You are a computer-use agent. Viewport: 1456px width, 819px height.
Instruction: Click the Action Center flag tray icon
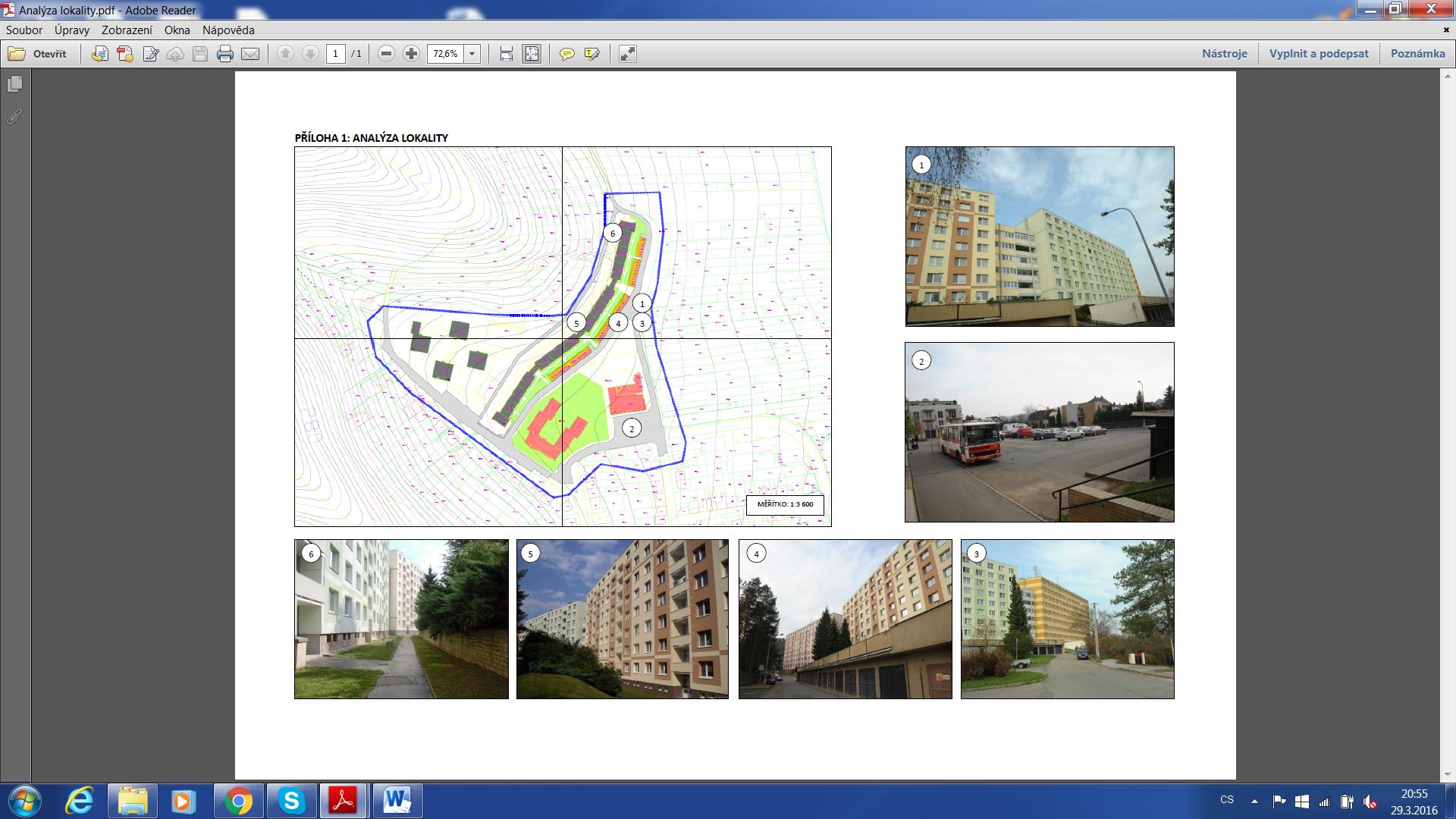coord(1279,801)
